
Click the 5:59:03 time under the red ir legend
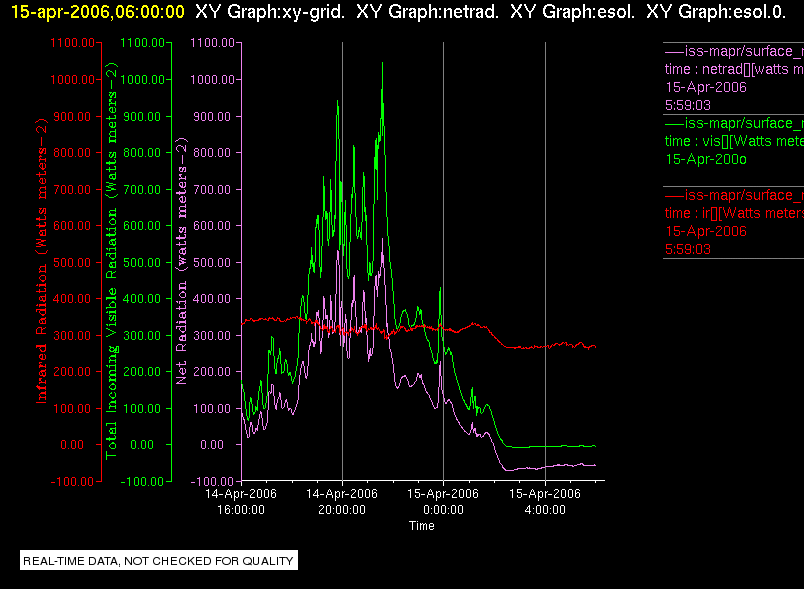coord(688,250)
